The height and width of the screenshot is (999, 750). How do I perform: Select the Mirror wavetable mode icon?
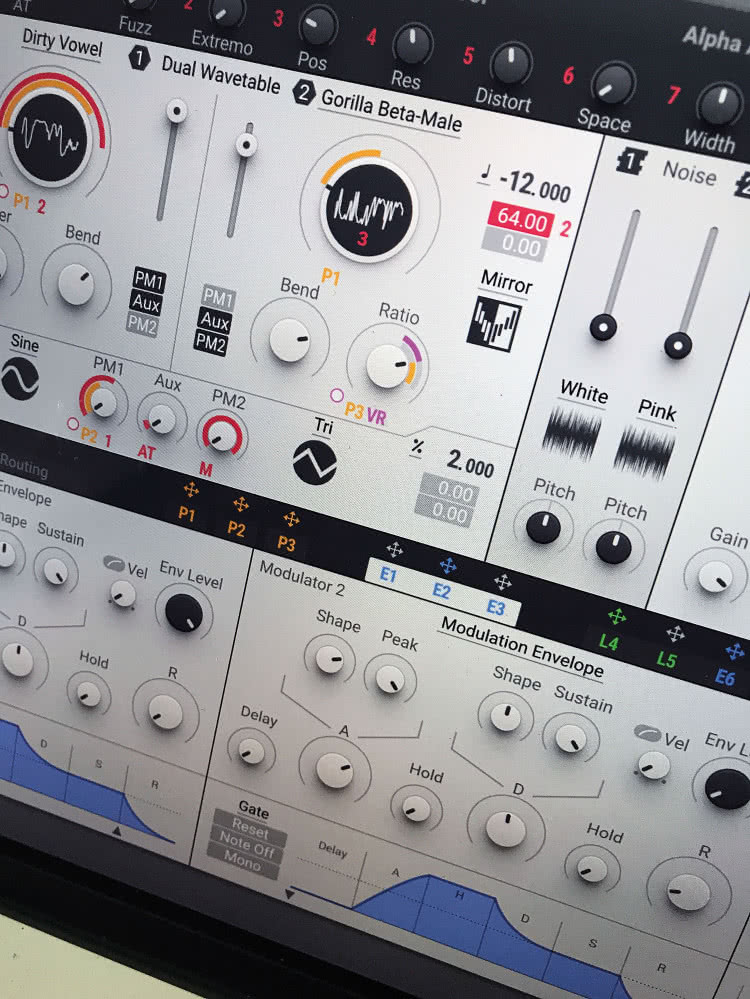(495, 323)
